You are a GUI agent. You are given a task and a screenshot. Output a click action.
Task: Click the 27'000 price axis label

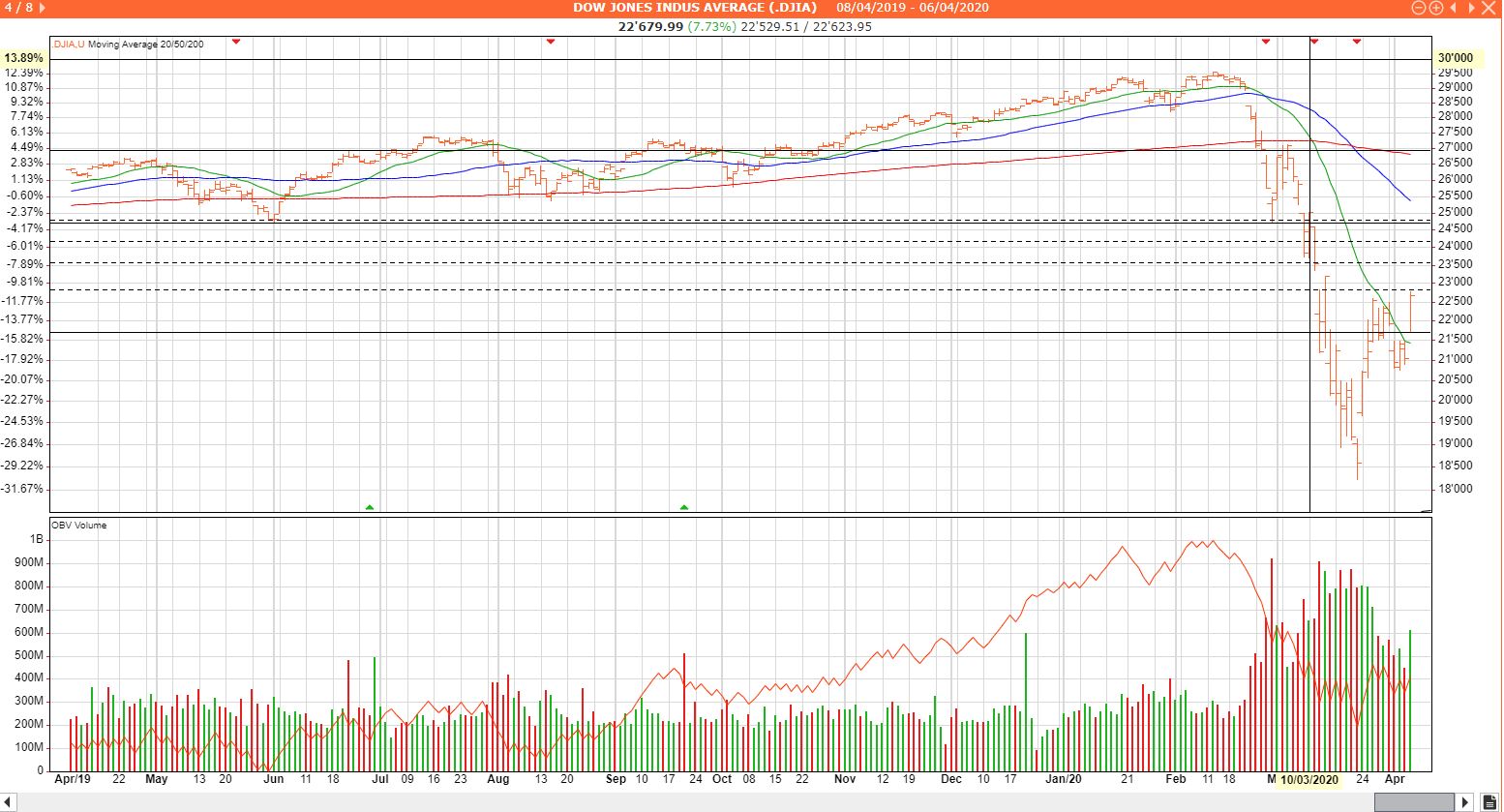point(1456,147)
